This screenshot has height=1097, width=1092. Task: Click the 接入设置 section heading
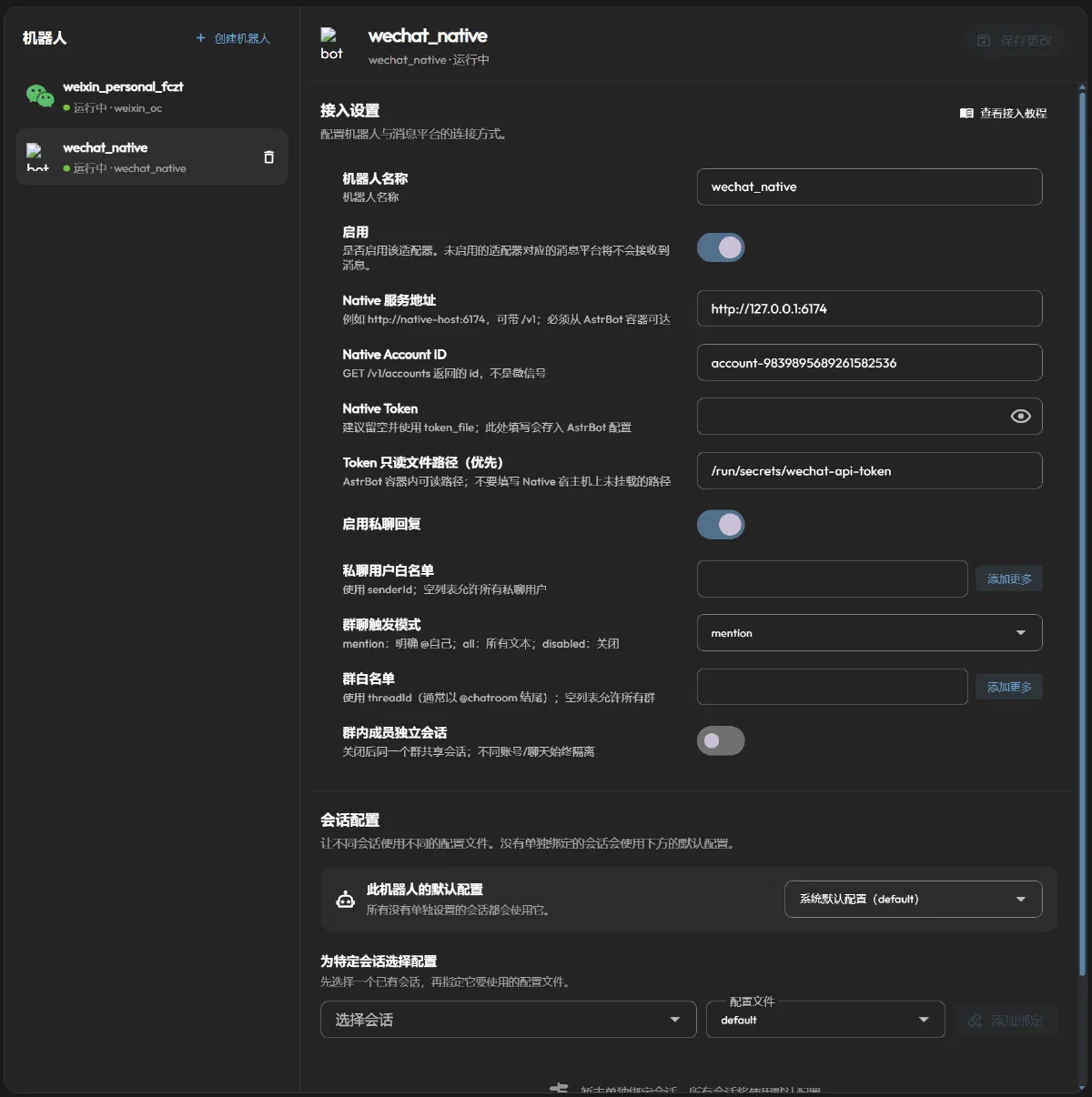tap(349, 111)
